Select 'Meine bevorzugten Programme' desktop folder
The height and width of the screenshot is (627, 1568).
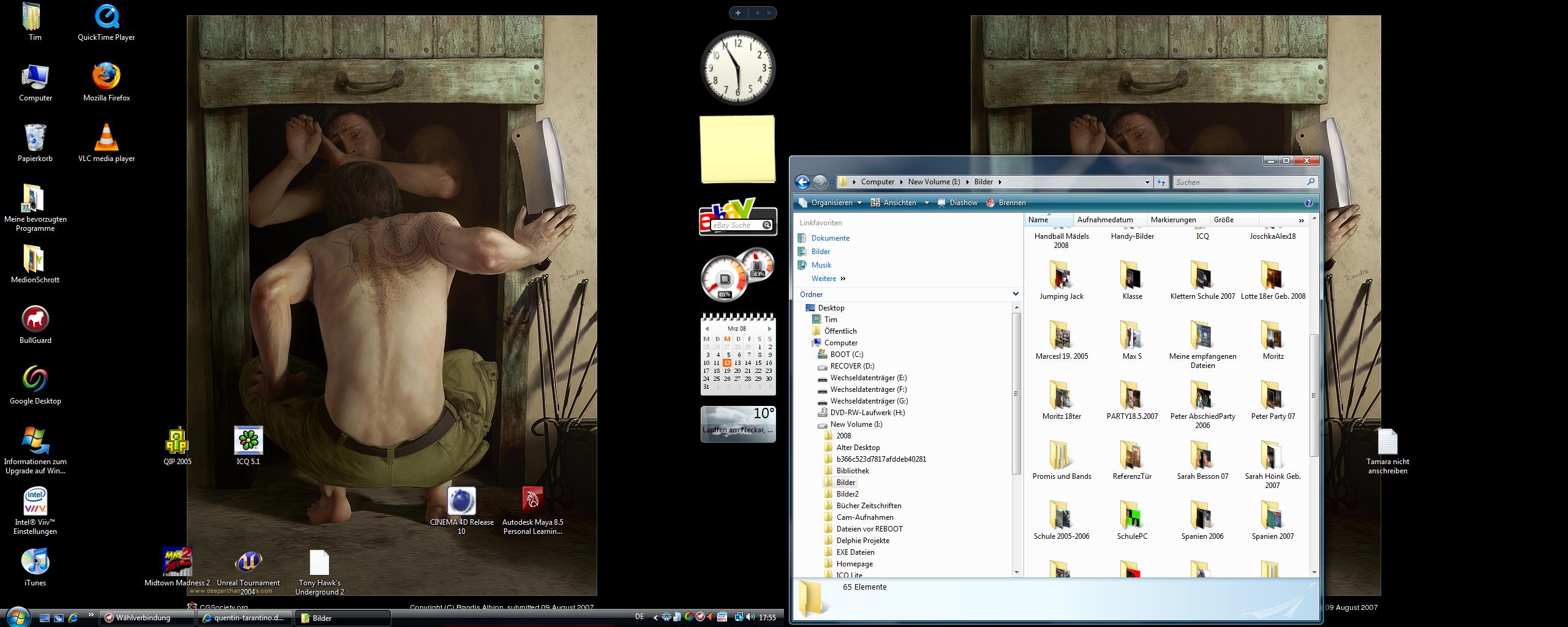coord(35,208)
